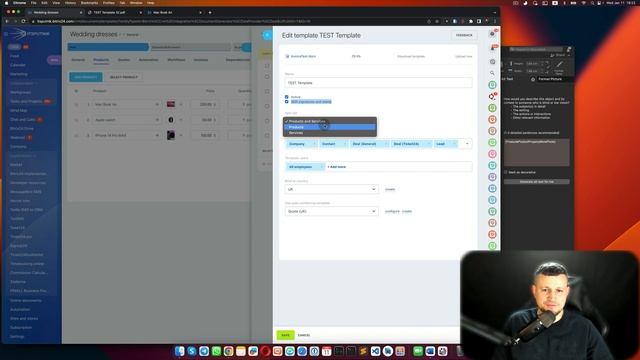Open Microsoft Word from the dock

[431, 351]
